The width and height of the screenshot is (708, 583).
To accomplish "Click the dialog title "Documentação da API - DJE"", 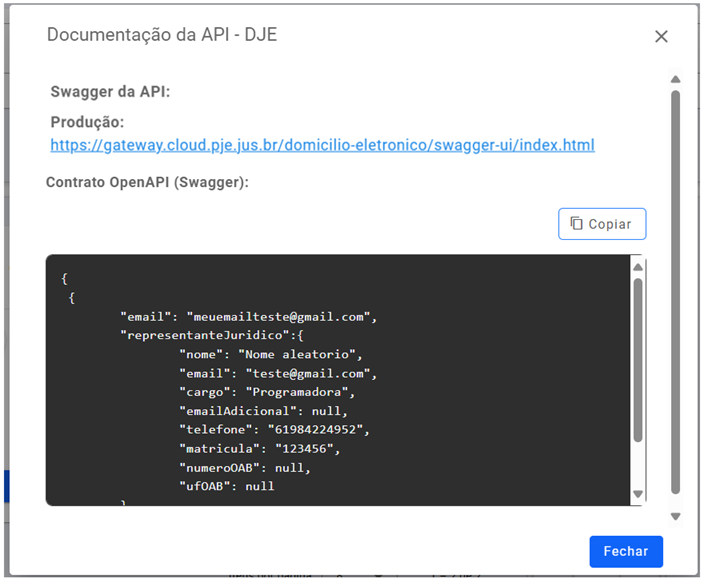I will click(162, 35).
